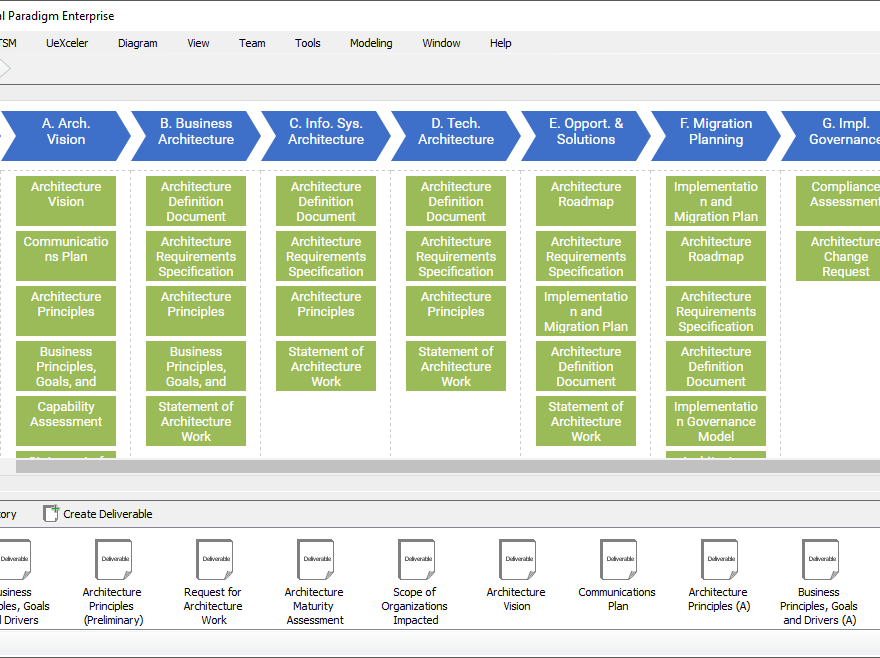Open the Request for Architecture Work deliverable icon

[x=214, y=560]
